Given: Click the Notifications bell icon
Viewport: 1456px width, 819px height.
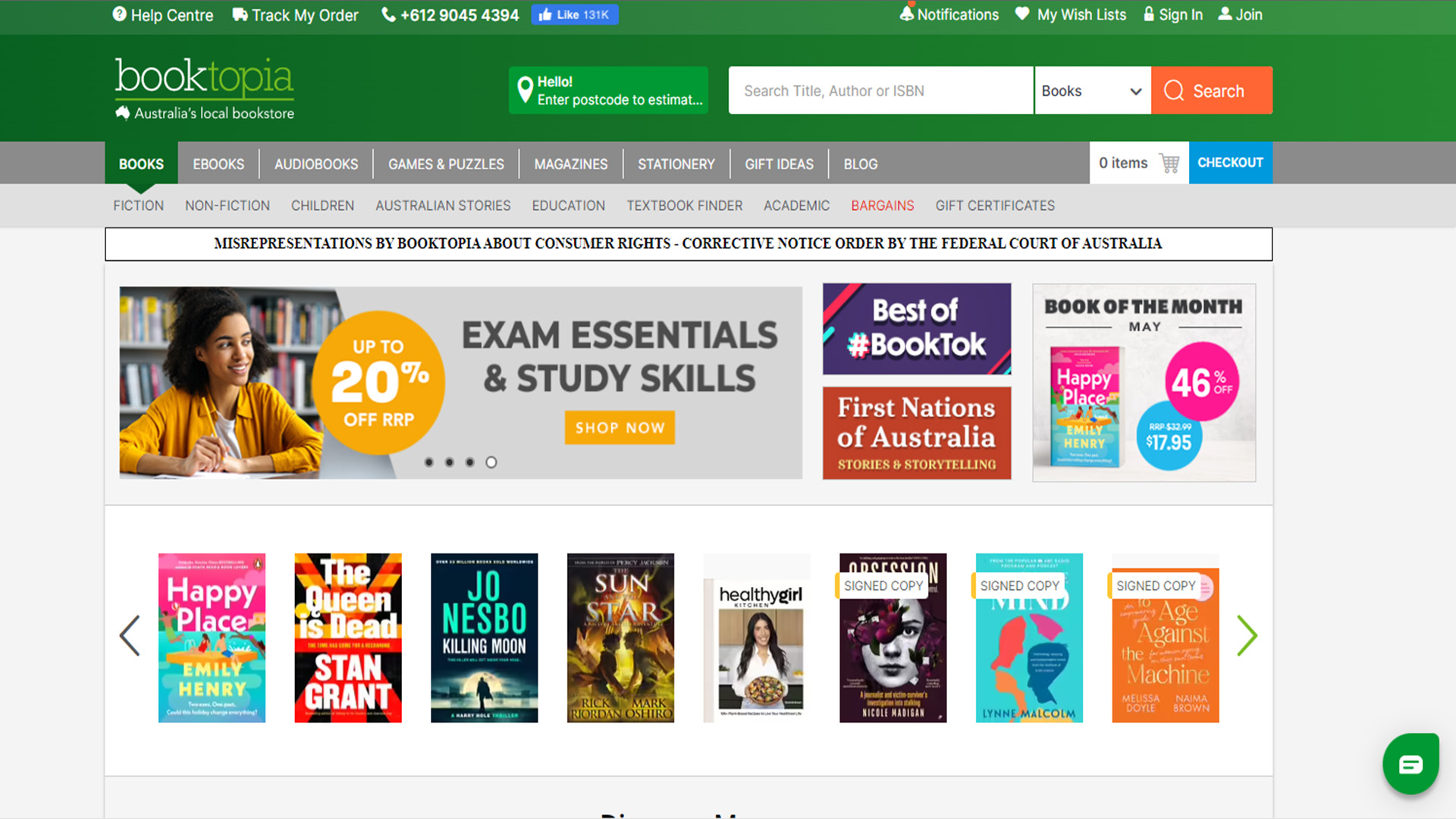Looking at the screenshot, I should point(907,14).
